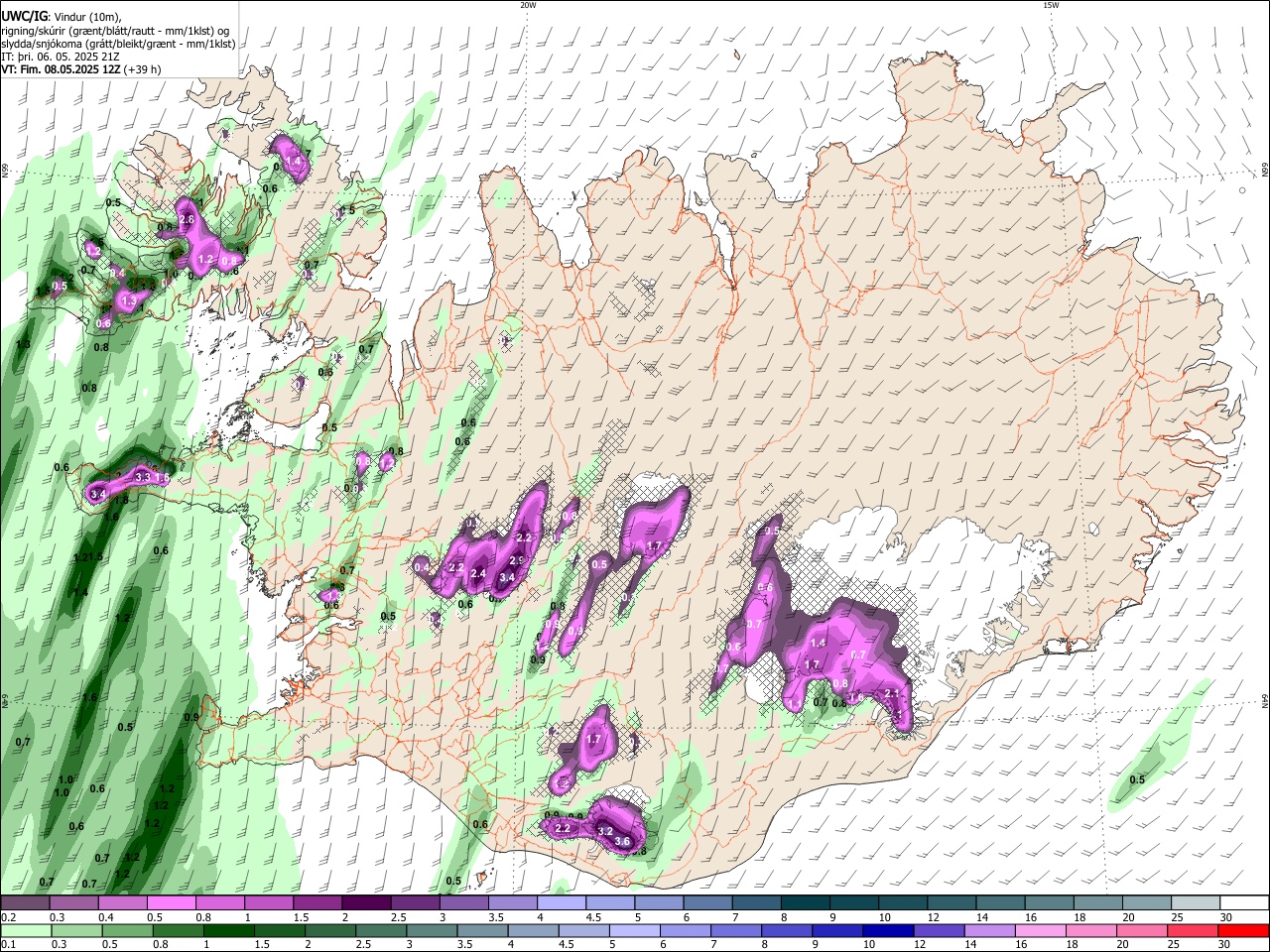Select the bright red 30 swatch in lower legend row
The width and height of the screenshot is (1270, 952).
[x=1243, y=931]
